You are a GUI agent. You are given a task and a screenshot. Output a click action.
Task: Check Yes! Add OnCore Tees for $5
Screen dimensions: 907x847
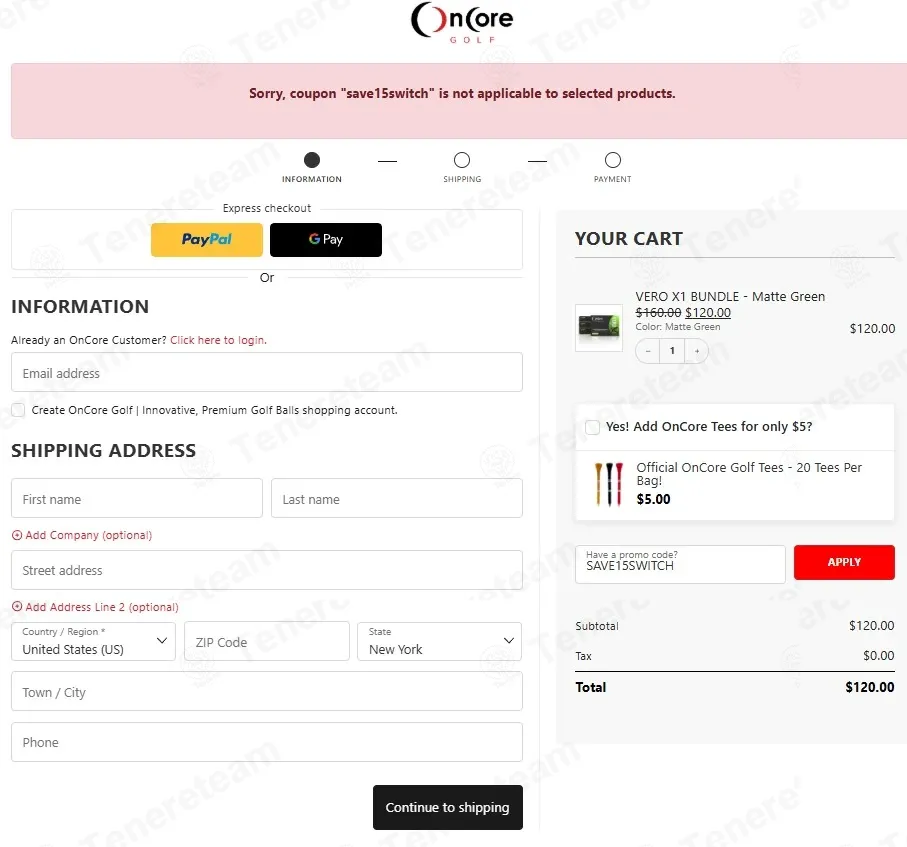(x=592, y=427)
